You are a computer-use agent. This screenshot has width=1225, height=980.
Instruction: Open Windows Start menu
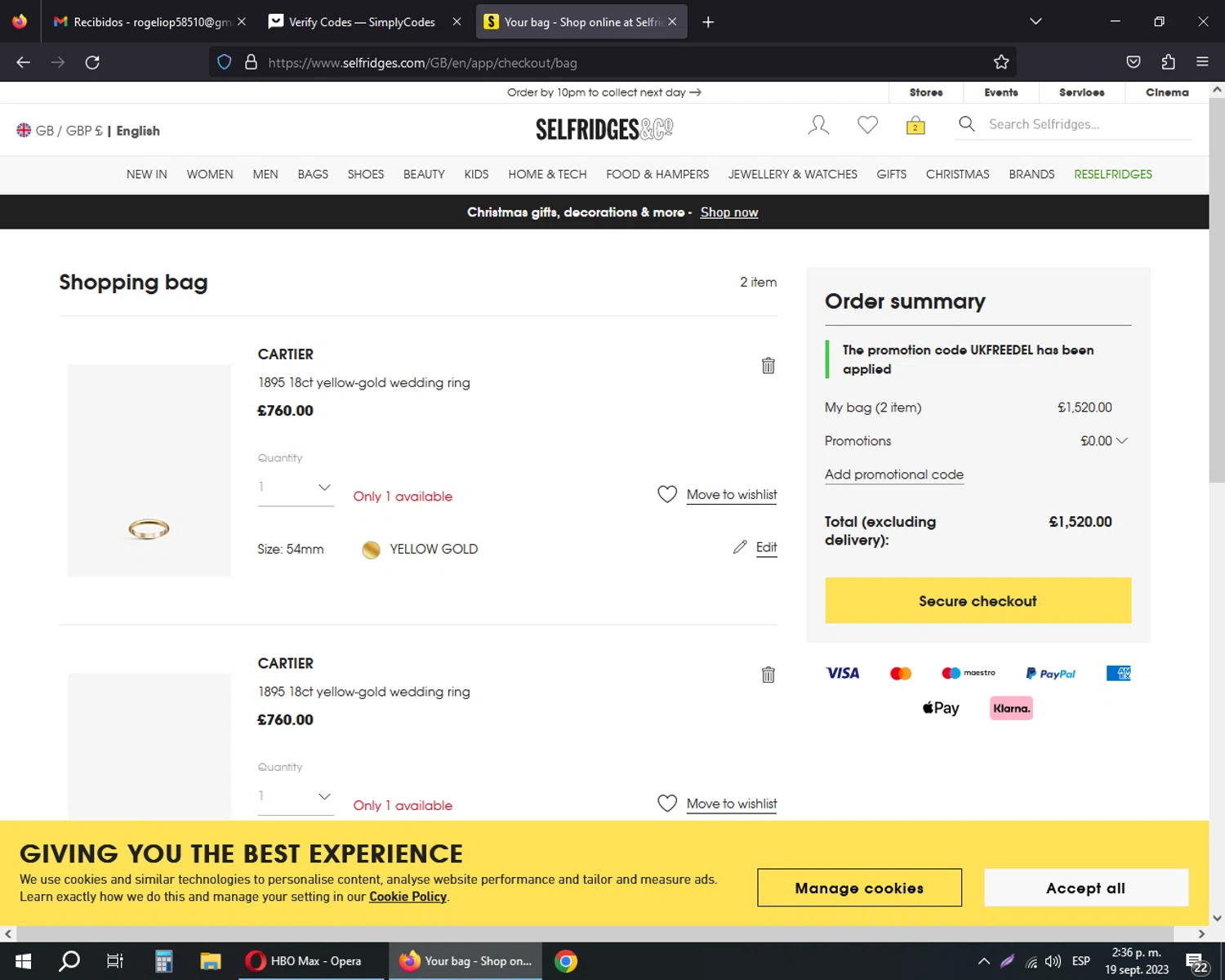[23, 961]
